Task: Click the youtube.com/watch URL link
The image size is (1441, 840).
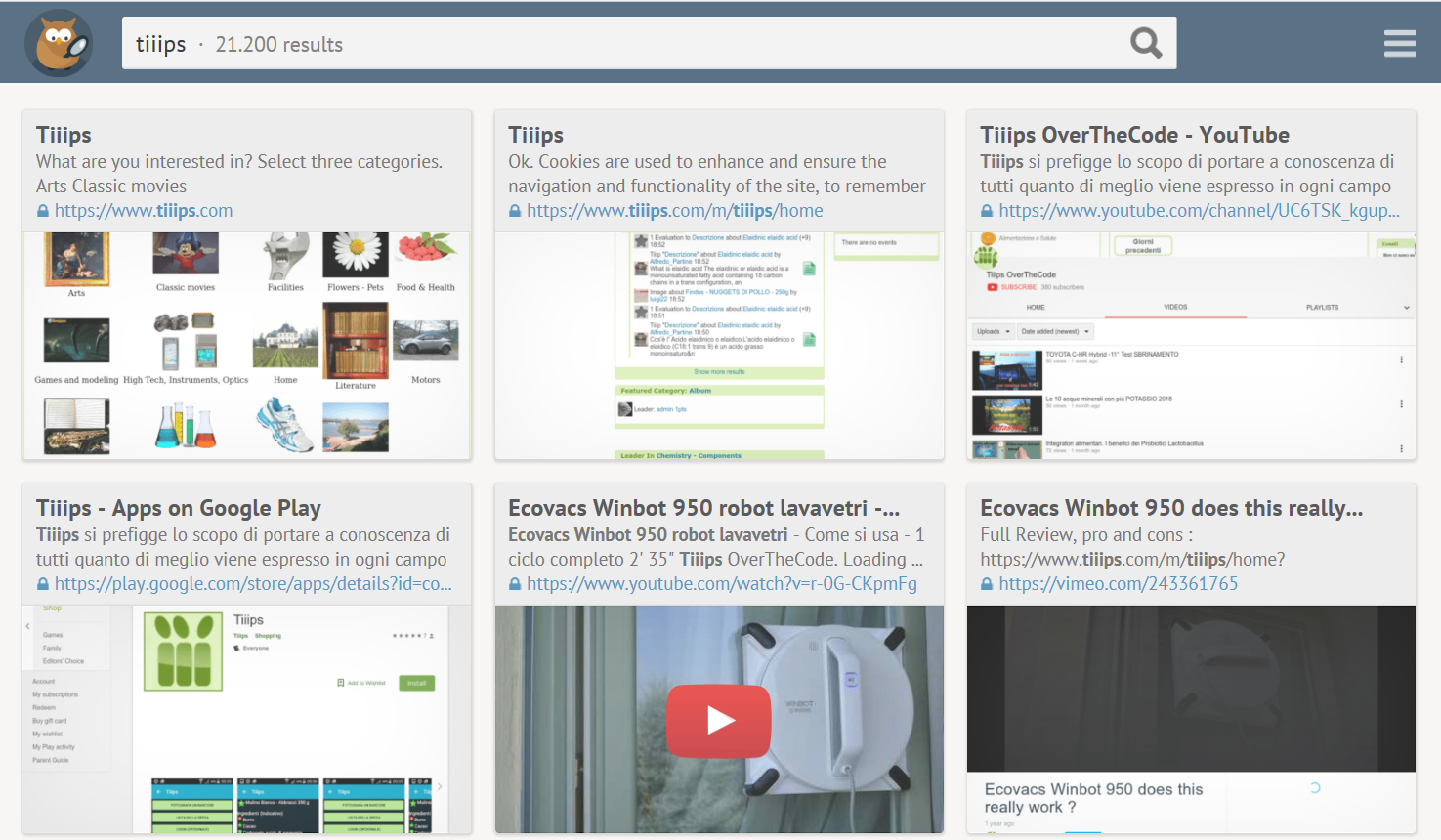Action: tap(721, 584)
